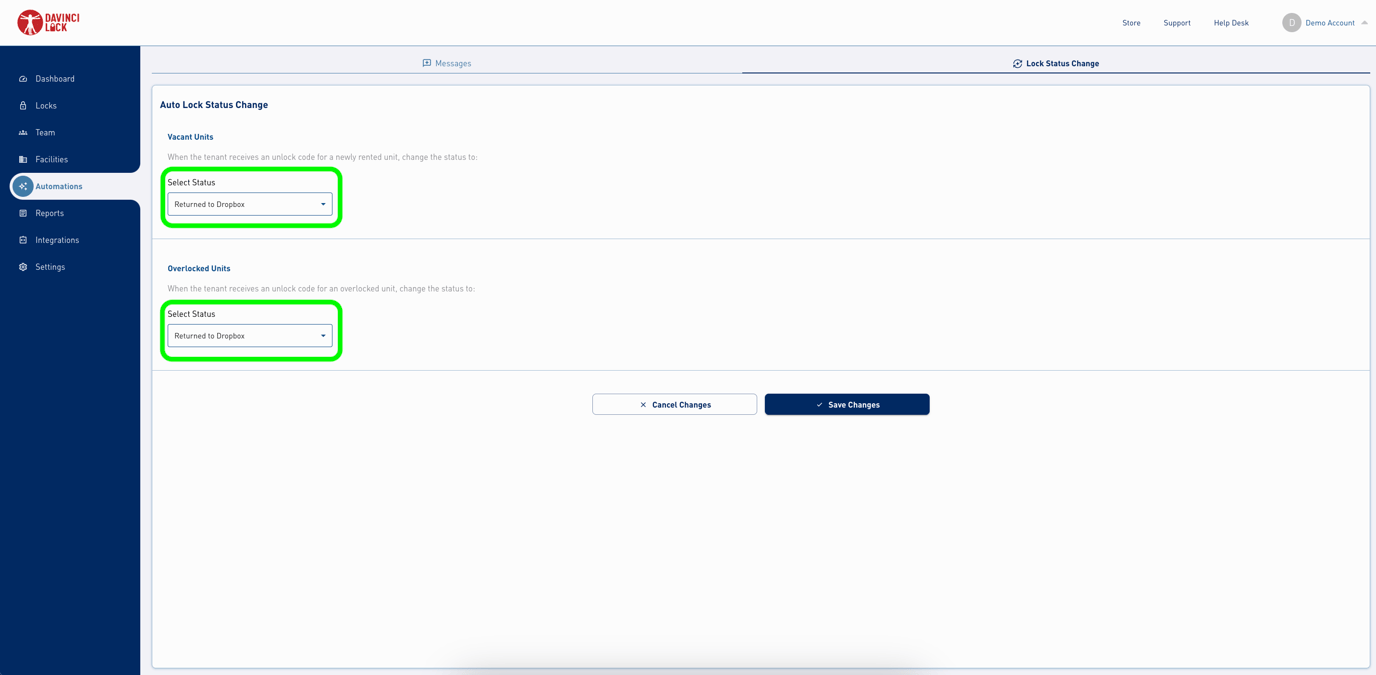Click the Integrations sidebar icon
1376x675 pixels.
tap(22, 239)
